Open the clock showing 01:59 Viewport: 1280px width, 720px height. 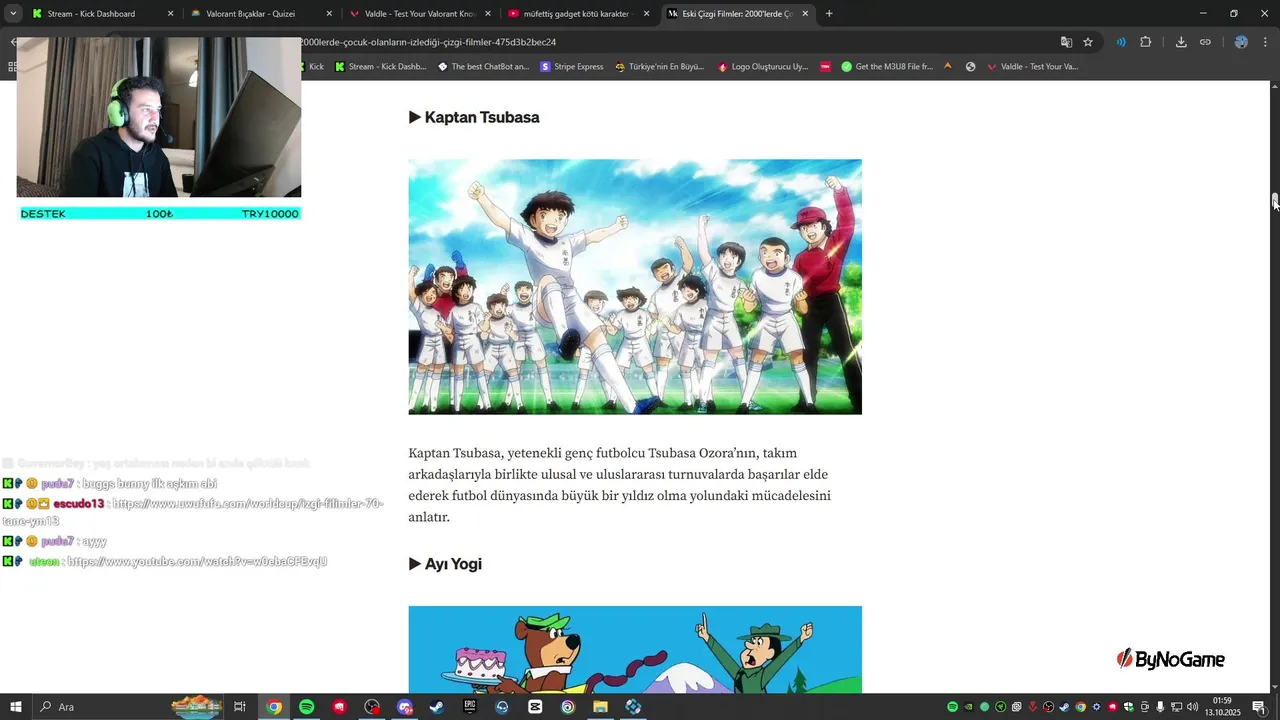(1222, 707)
